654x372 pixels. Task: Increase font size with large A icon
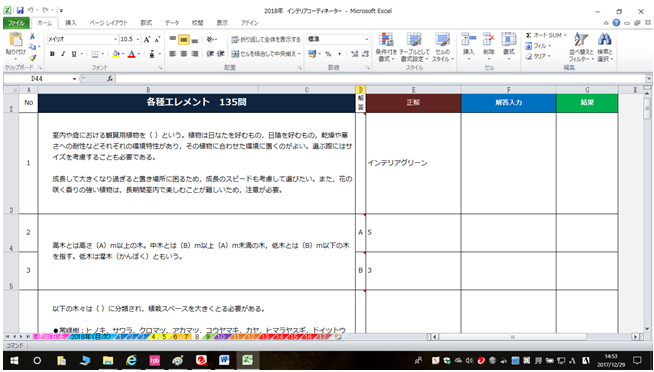point(147,40)
